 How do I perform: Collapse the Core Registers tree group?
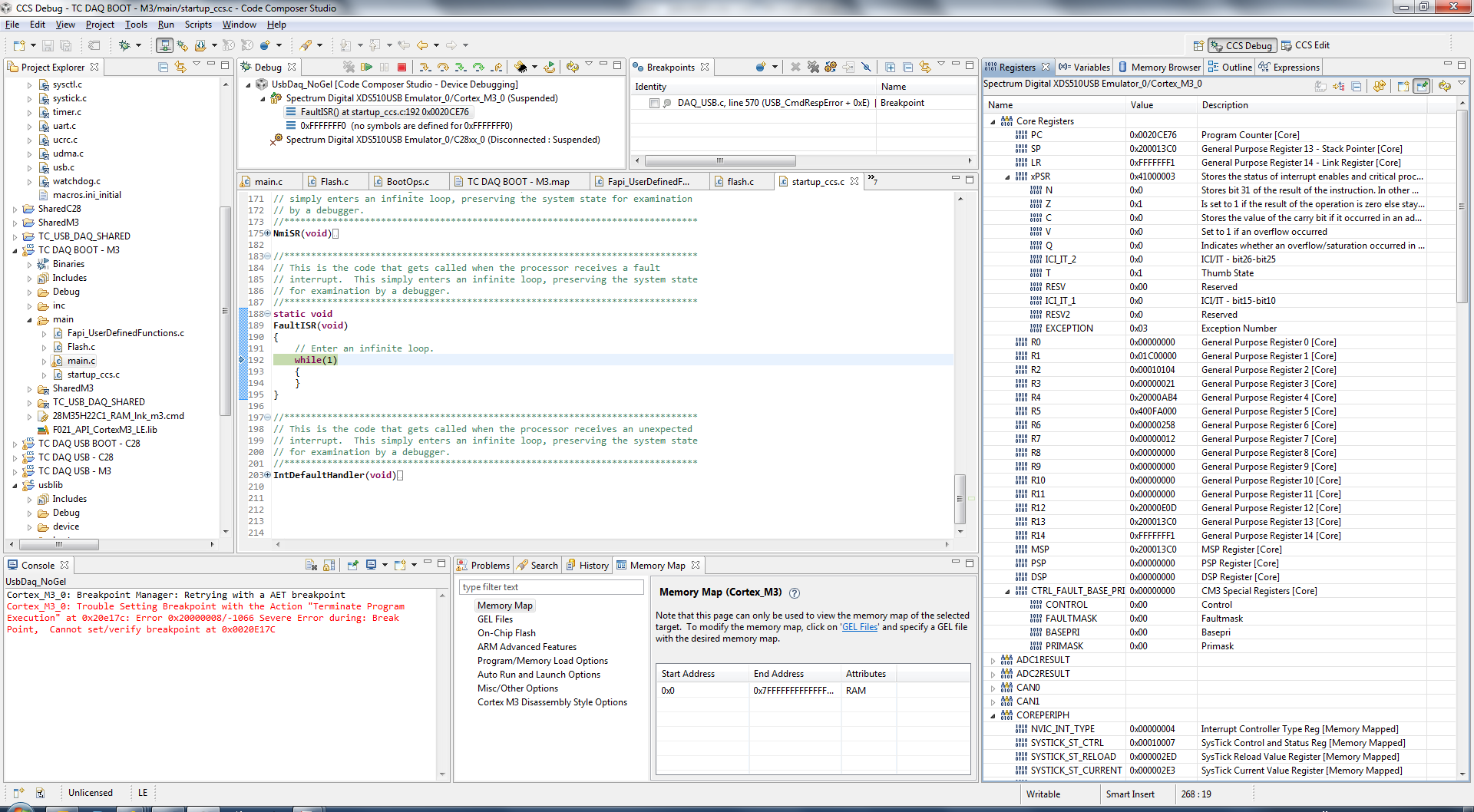[x=993, y=122]
